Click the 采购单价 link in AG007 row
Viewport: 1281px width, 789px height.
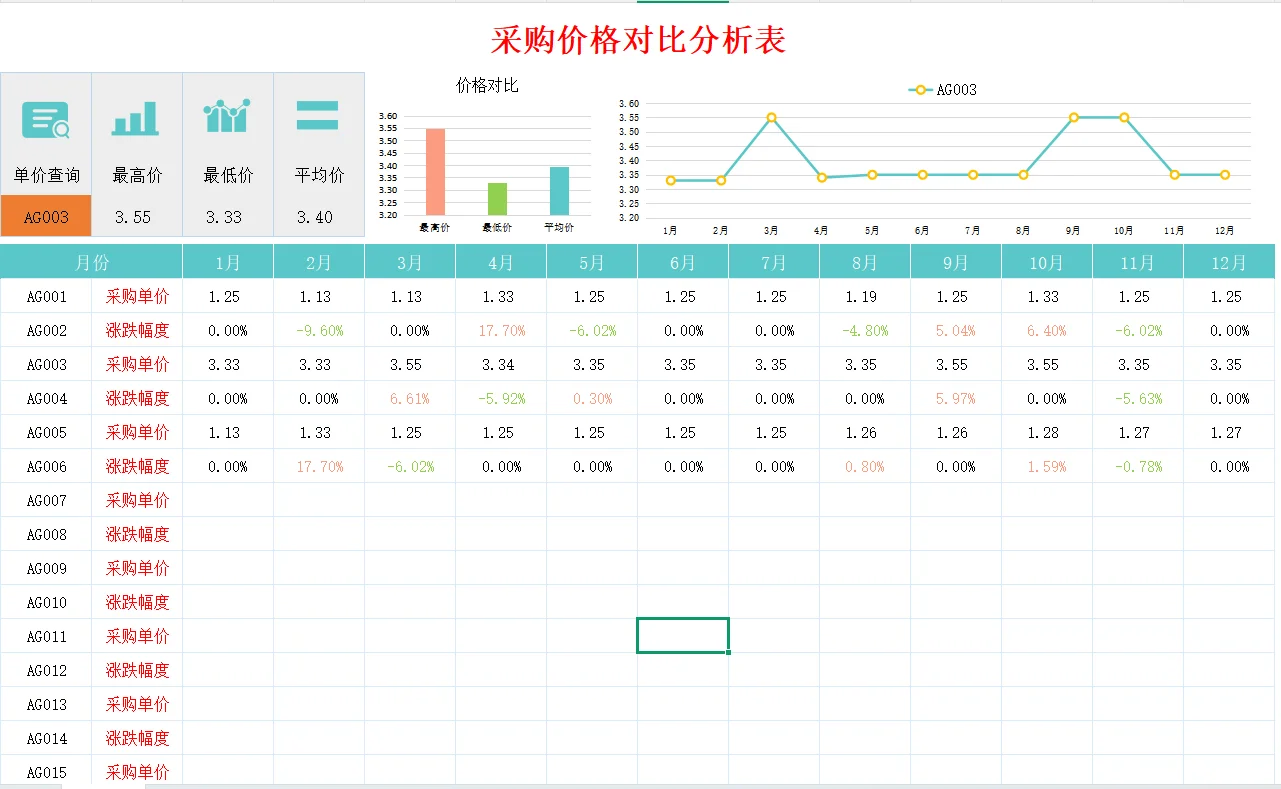coord(137,500)
